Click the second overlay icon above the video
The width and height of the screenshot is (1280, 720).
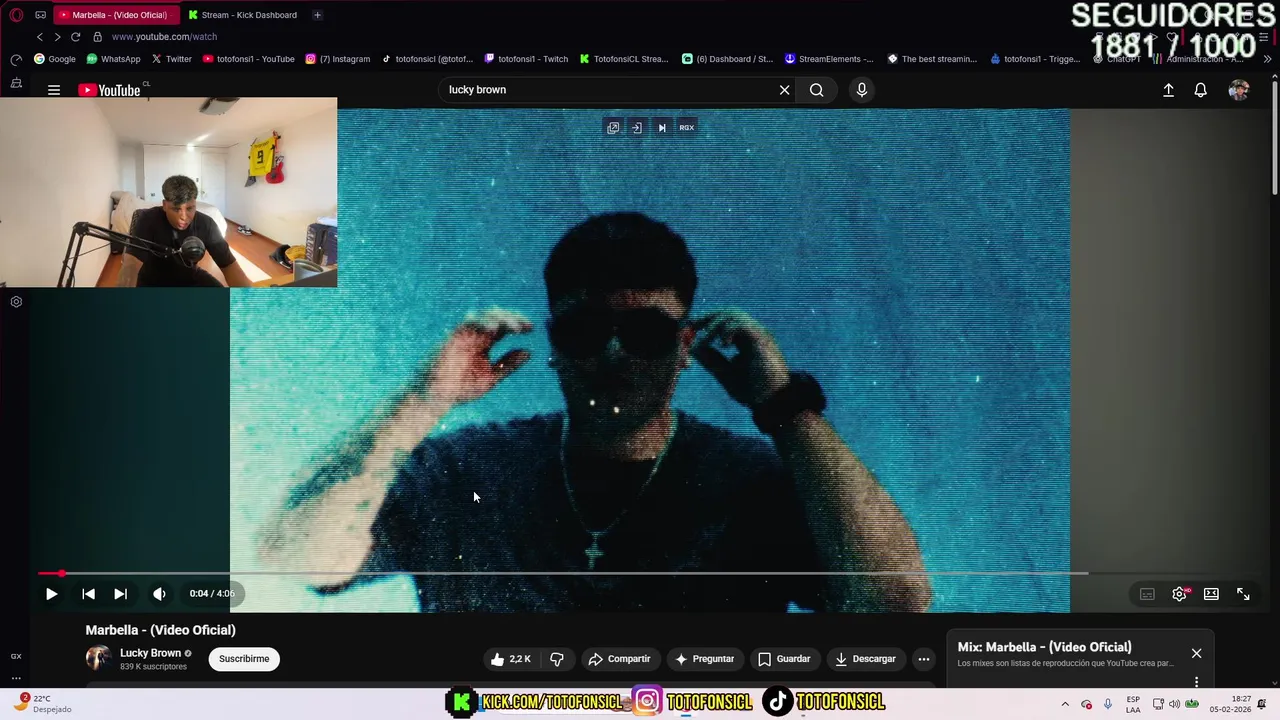pos(637,128)
